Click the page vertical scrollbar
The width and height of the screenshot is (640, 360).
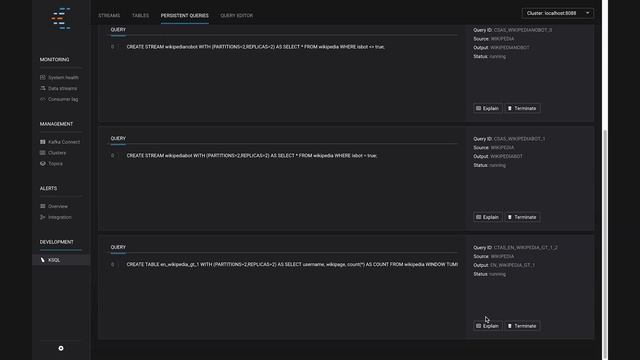(x=605, y=244)
